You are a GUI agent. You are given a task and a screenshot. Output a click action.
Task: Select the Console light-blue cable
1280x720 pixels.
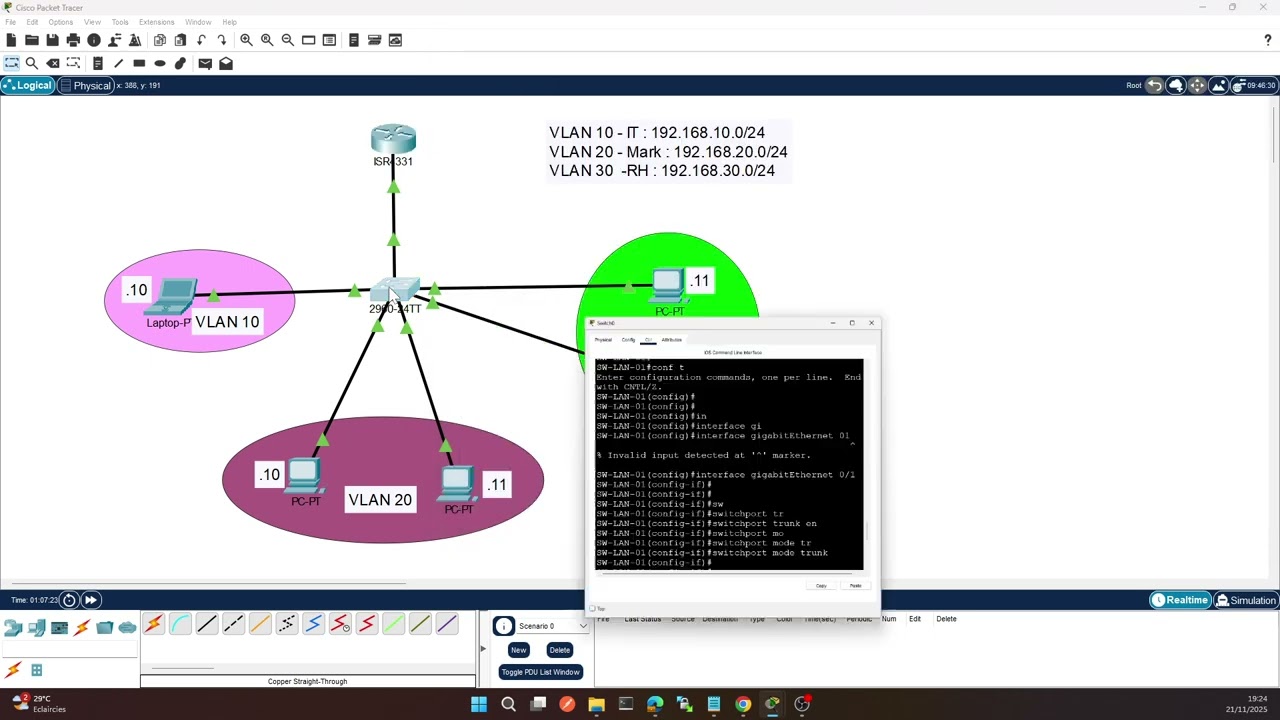180,624
